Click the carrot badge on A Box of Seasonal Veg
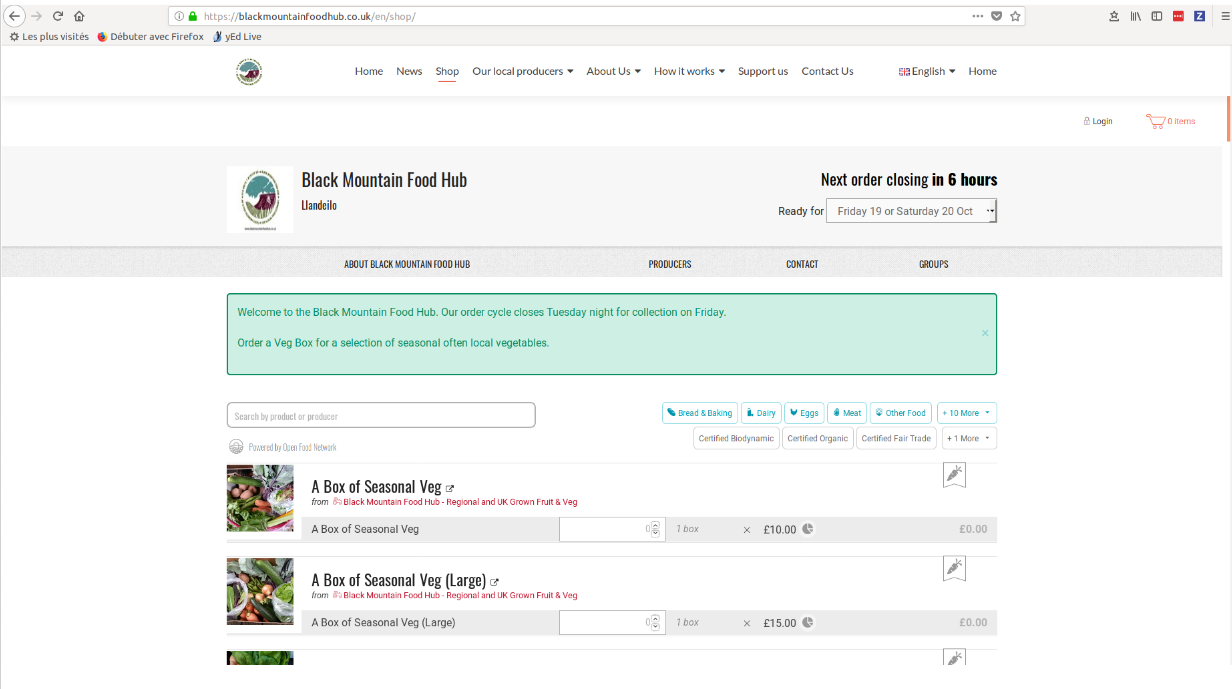This screenshot has height=689, width=1232. pos(954,475)
